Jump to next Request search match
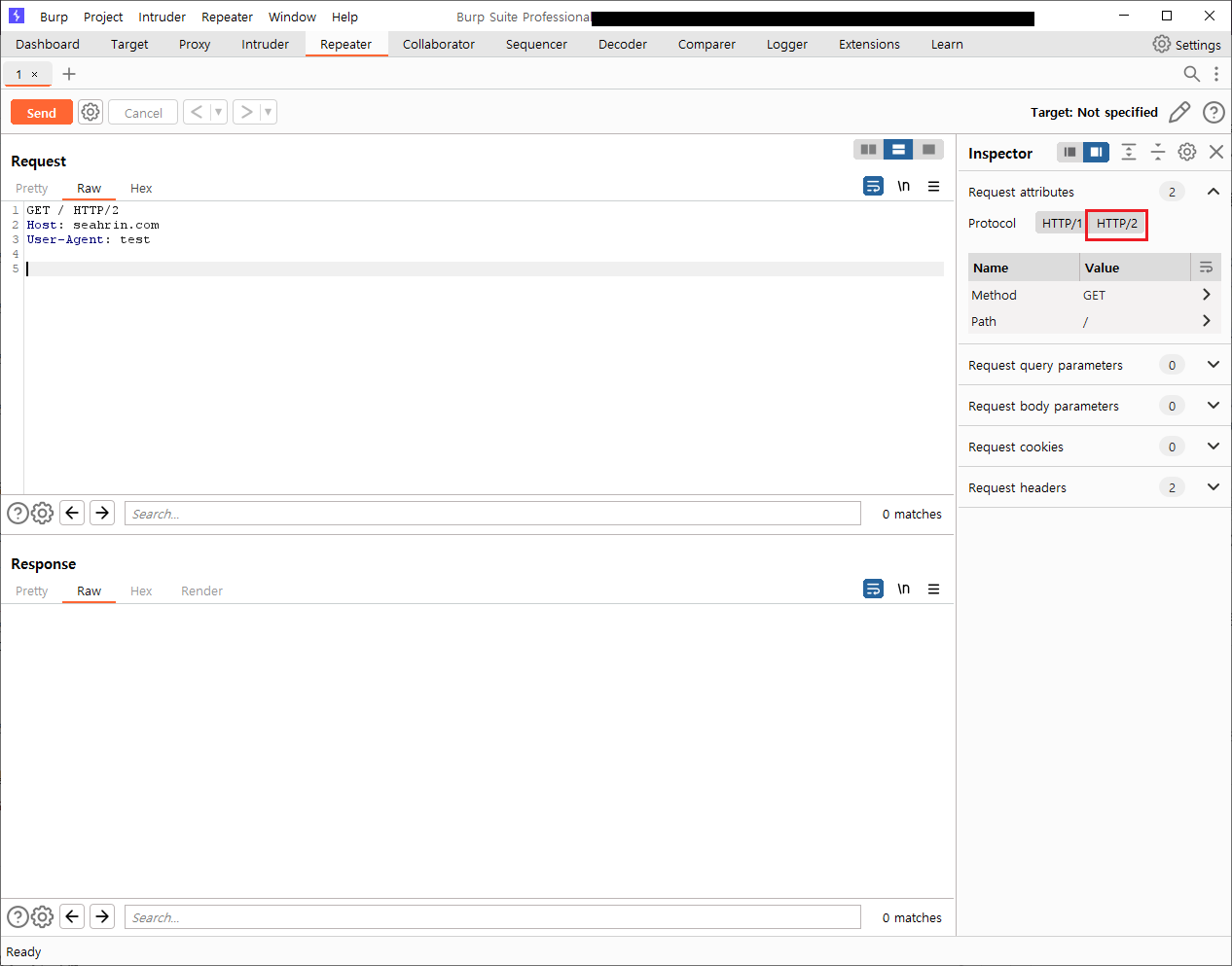The height and width of the screenshot is (966, 1232). (102, 513)
